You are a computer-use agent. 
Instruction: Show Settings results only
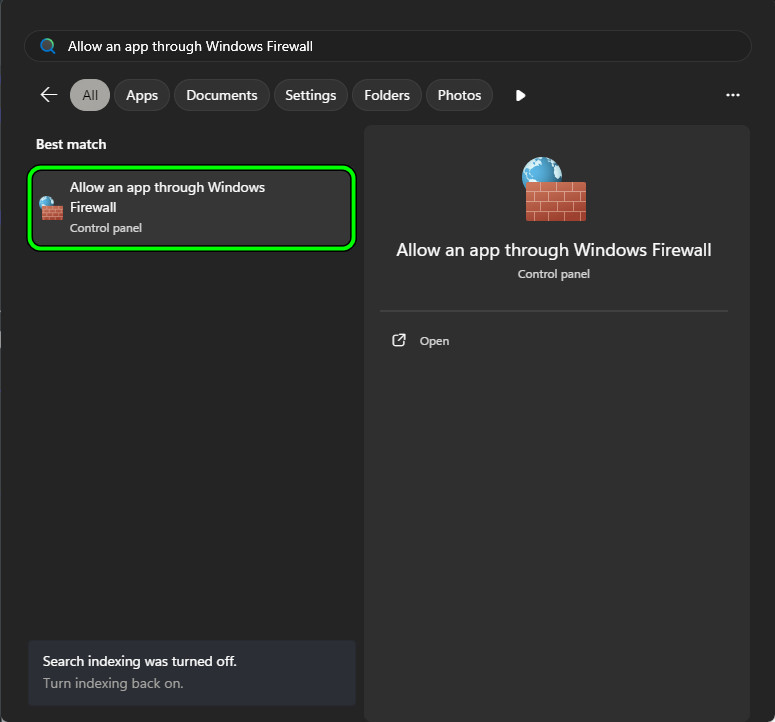click(x=310, y=95)
